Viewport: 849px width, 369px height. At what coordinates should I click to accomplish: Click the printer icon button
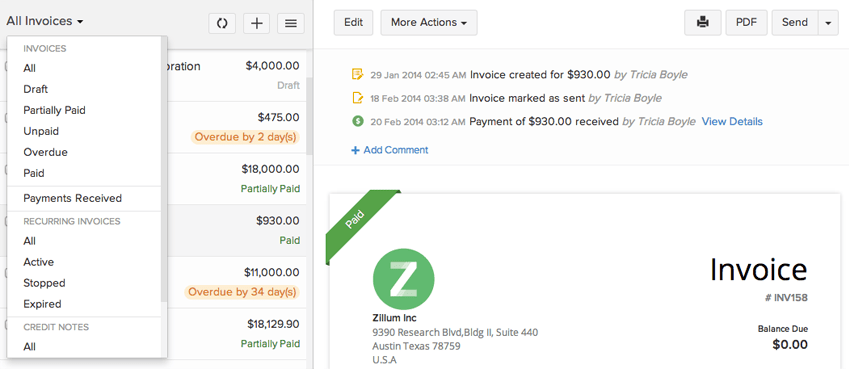click(x=703, y=23)
